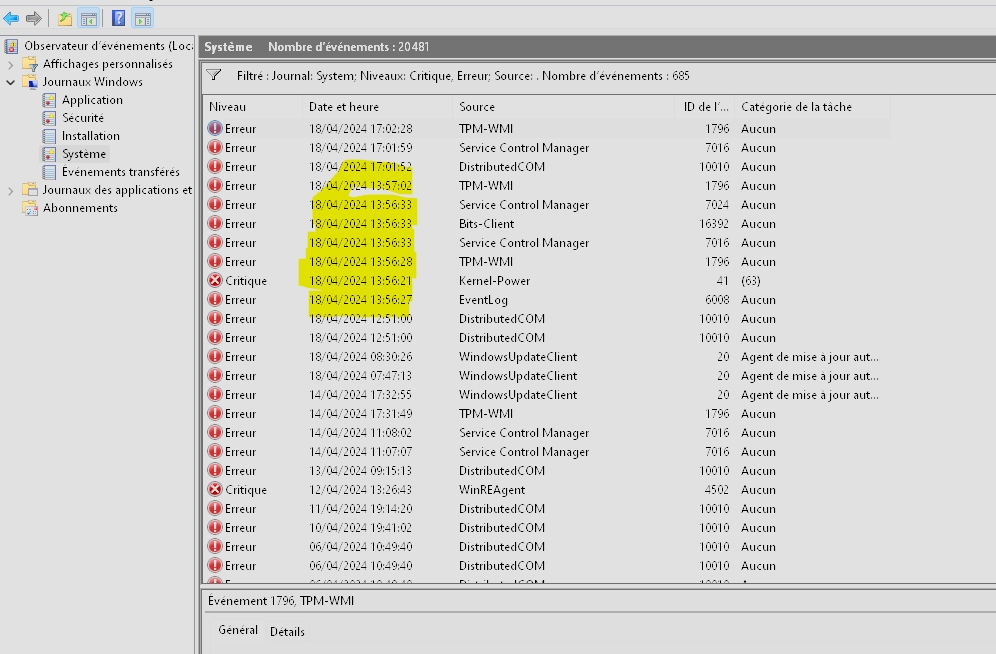
Task: Click the Kernel-Power critical error icon
Action: point(215,281)
